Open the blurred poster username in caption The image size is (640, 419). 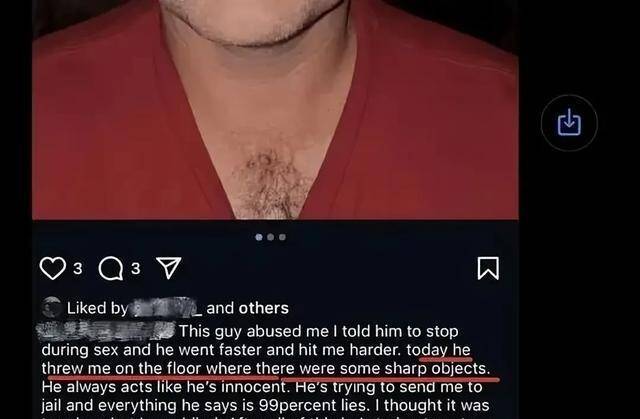pyautogui.click(x=106, y=331)
